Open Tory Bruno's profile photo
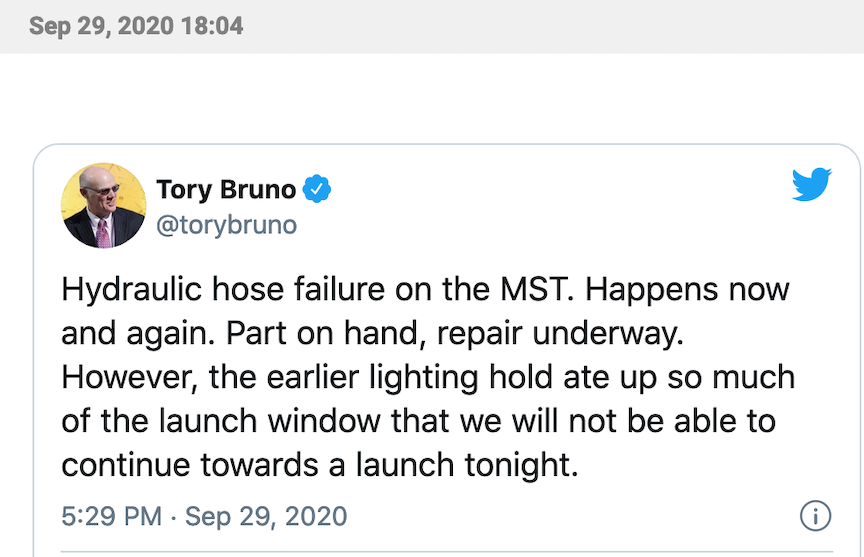The width and height of the screenshot is (864, 557). pos(104,205)
